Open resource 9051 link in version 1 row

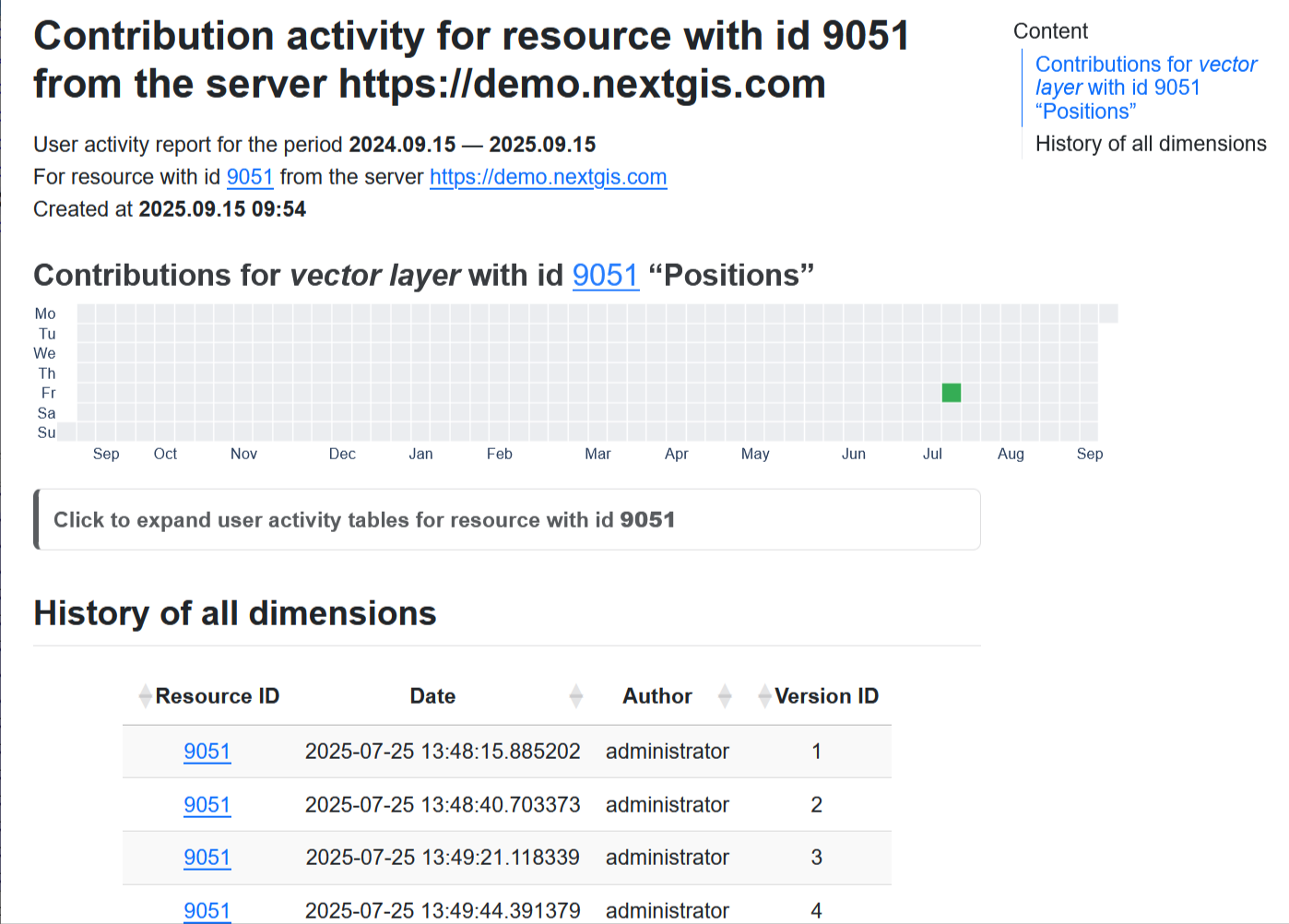pos(207,752)
